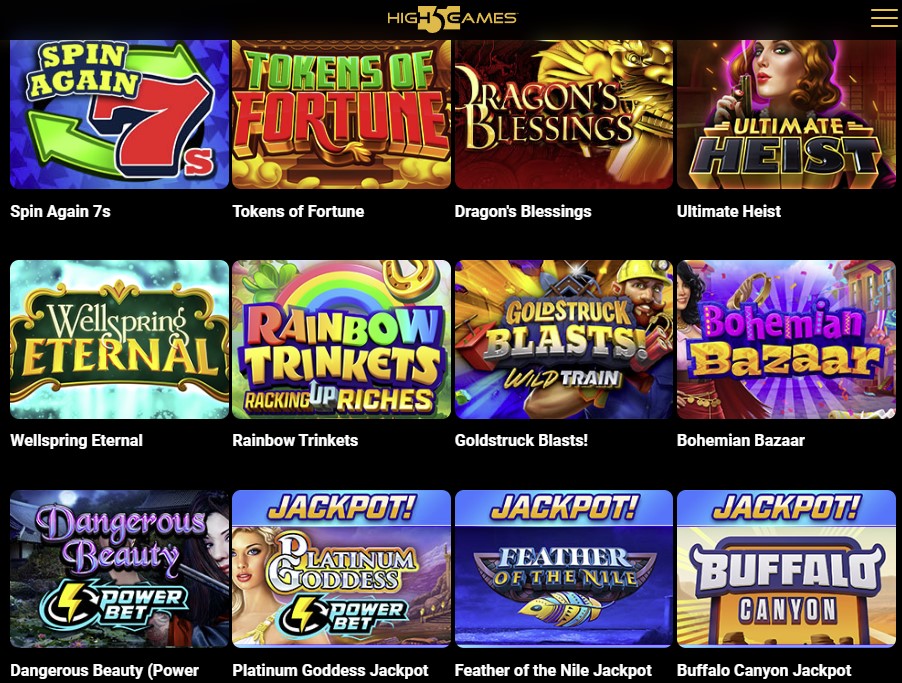Launch the Tokens of Fortune game tile
The height and width of the screenshot is (683, 902).
pyautogui.click(x=341, y=114)
